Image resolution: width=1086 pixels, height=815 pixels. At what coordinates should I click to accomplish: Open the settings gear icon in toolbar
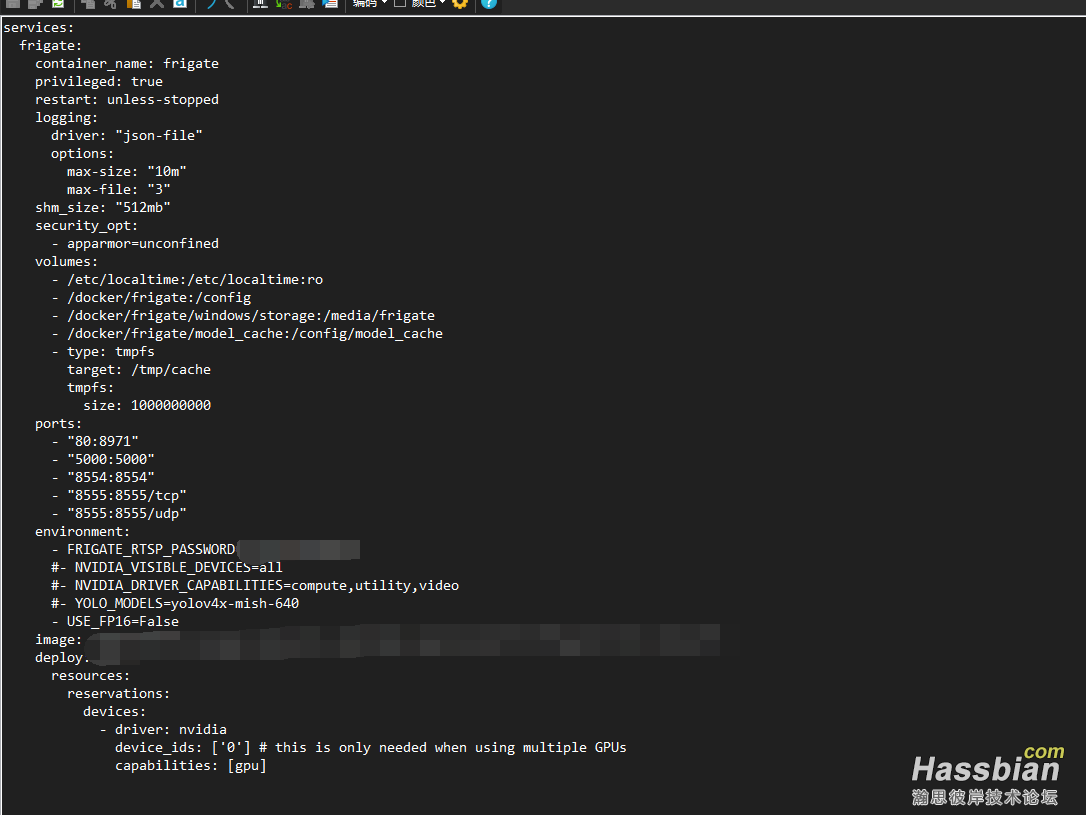coord(460,3)
